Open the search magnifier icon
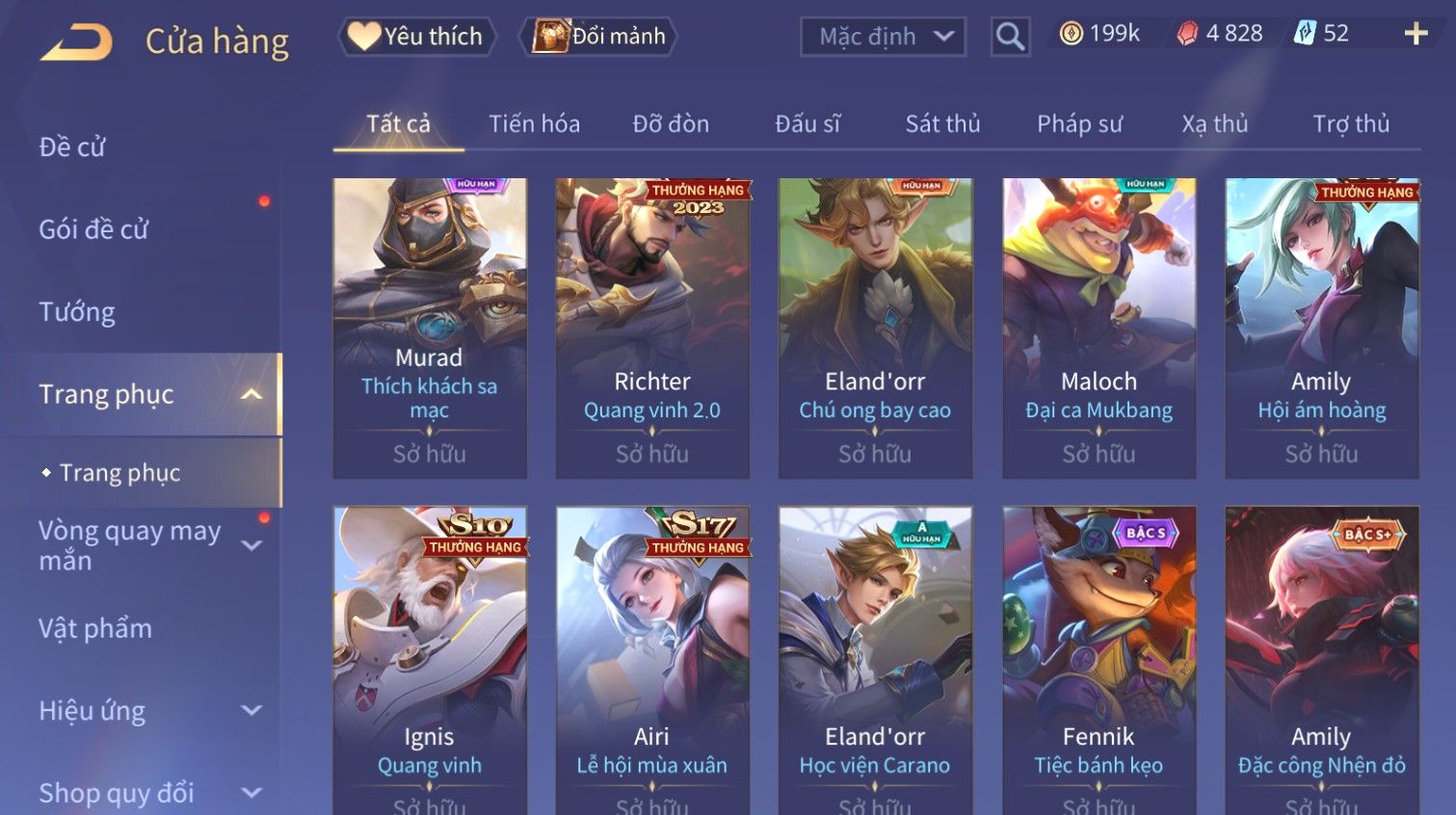This screenshot has height=815, width=1456. [x=1010, y=38]
